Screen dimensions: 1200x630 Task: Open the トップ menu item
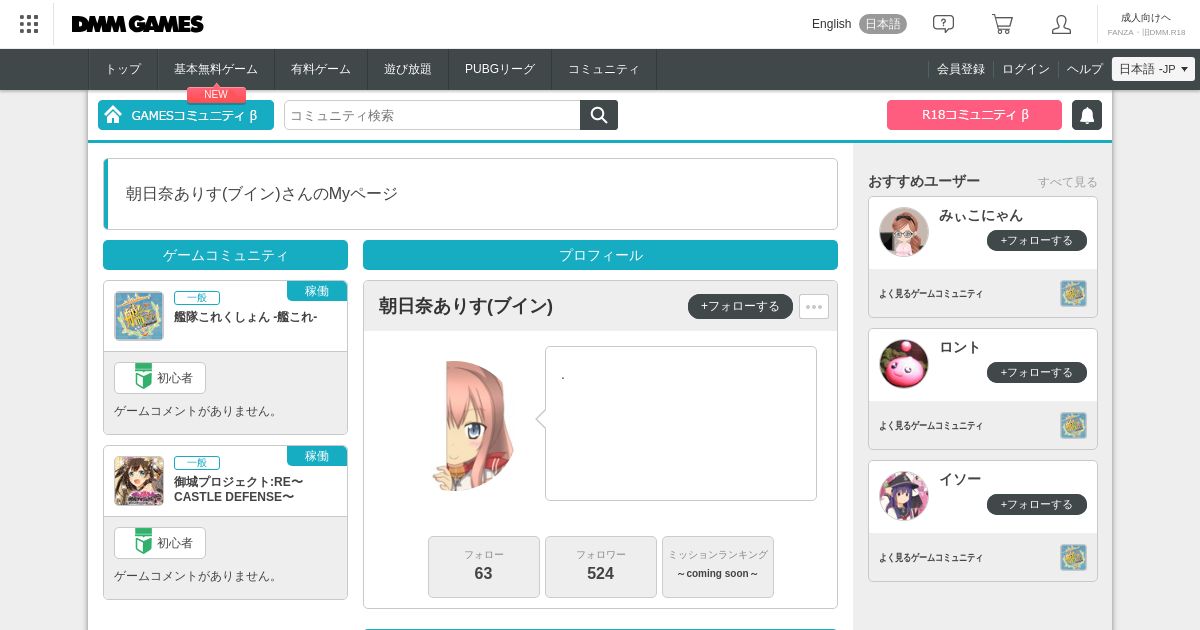pyautogui.click(x=123, y=69)
